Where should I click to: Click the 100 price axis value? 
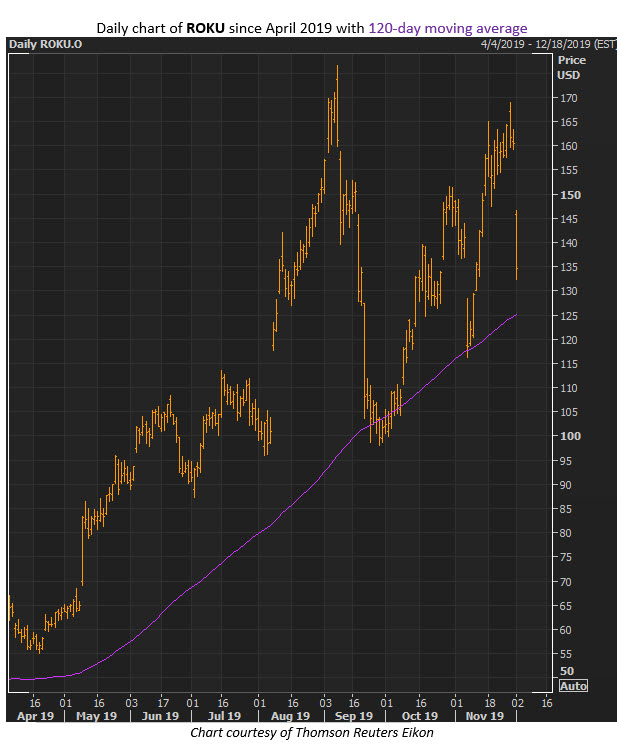point(570,436)
